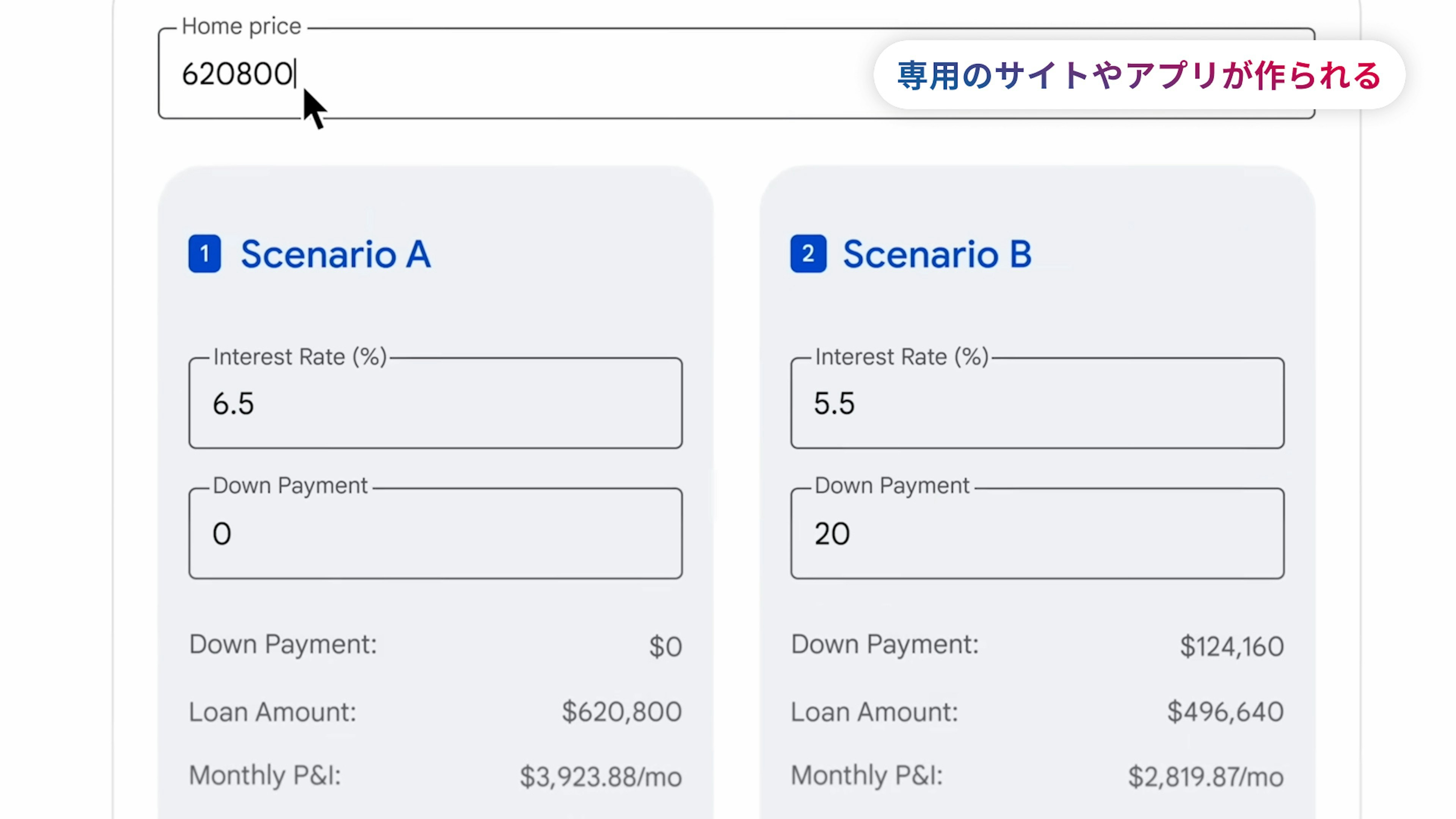The image size is (1456, 819).
Task: Click the blue number 1 badge icon
Action: [205, 254]
